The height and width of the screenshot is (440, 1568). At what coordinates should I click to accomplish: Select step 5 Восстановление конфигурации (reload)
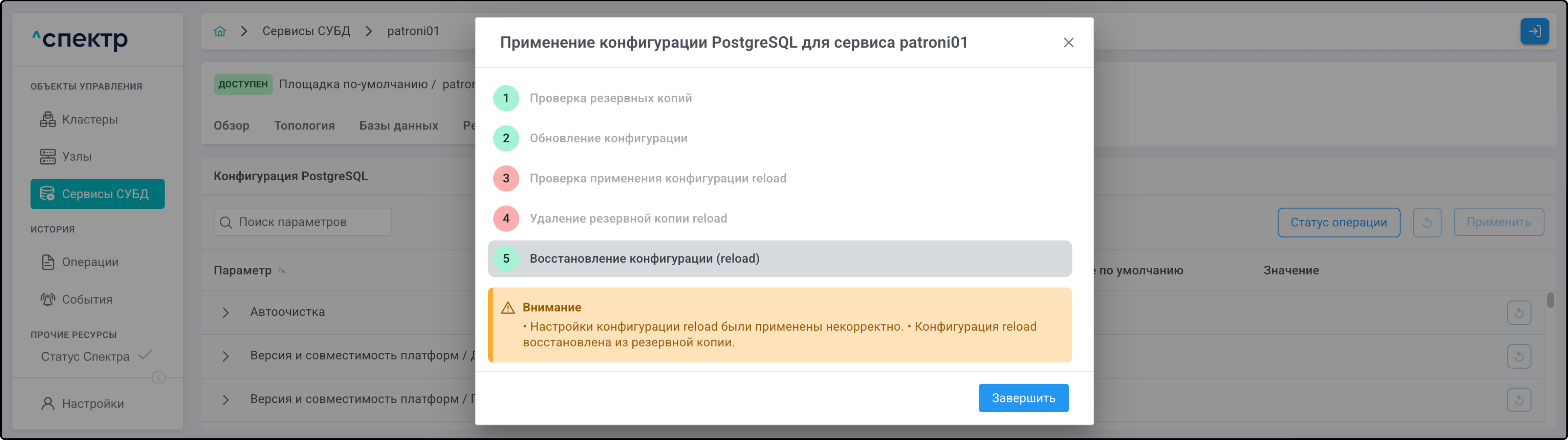point(779,258)
